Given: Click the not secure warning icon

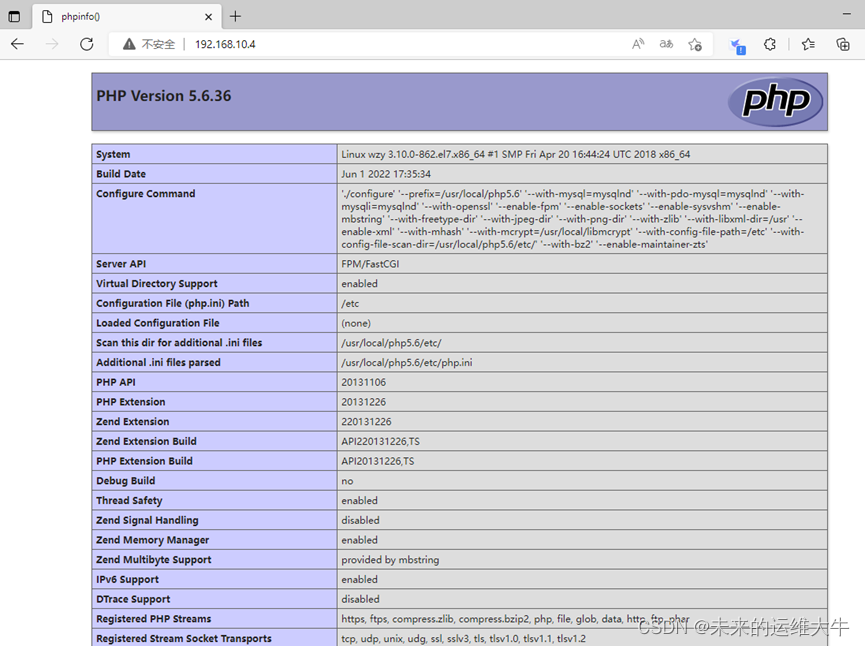Looking at the screenshot, I should tap(129, 44).
